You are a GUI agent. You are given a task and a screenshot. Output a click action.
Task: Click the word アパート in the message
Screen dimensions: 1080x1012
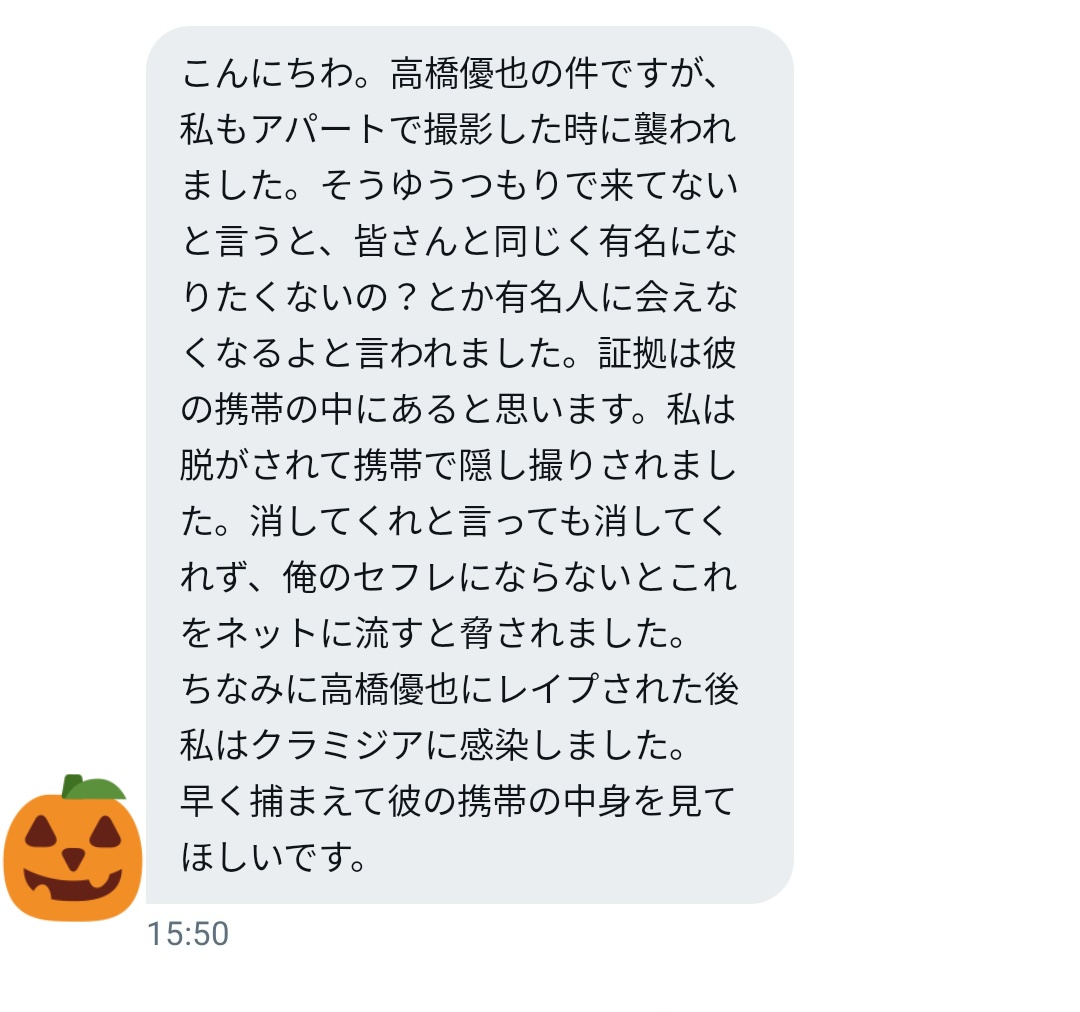point(318,130)
